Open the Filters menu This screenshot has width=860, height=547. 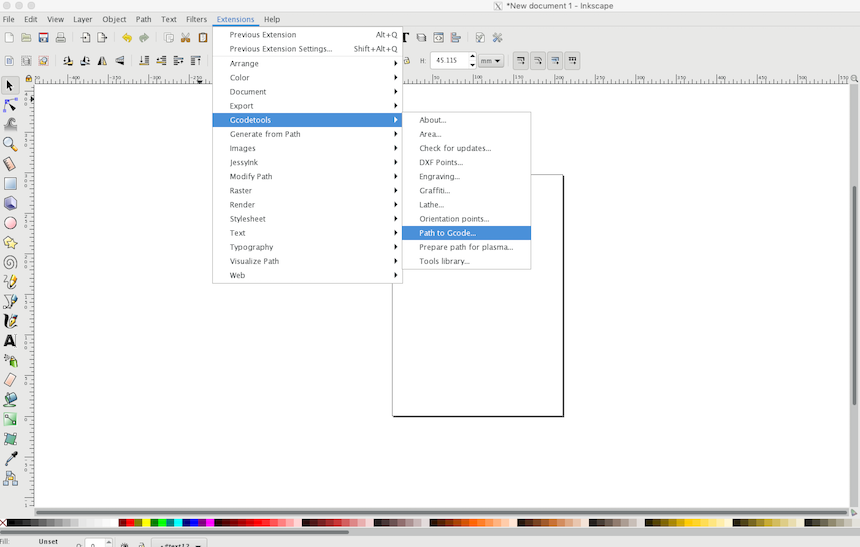(196, 19)
